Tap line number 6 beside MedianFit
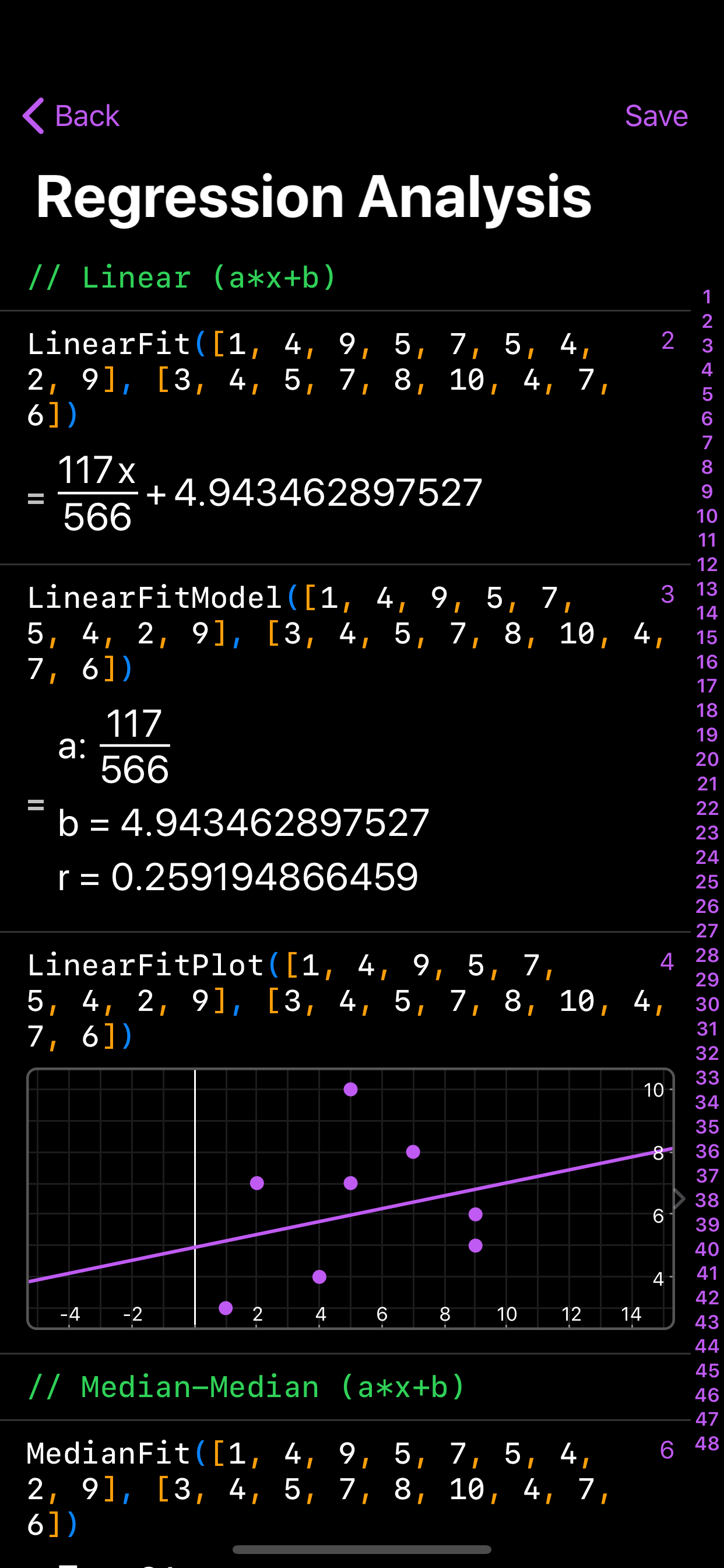 click(x=667, y=1451)
